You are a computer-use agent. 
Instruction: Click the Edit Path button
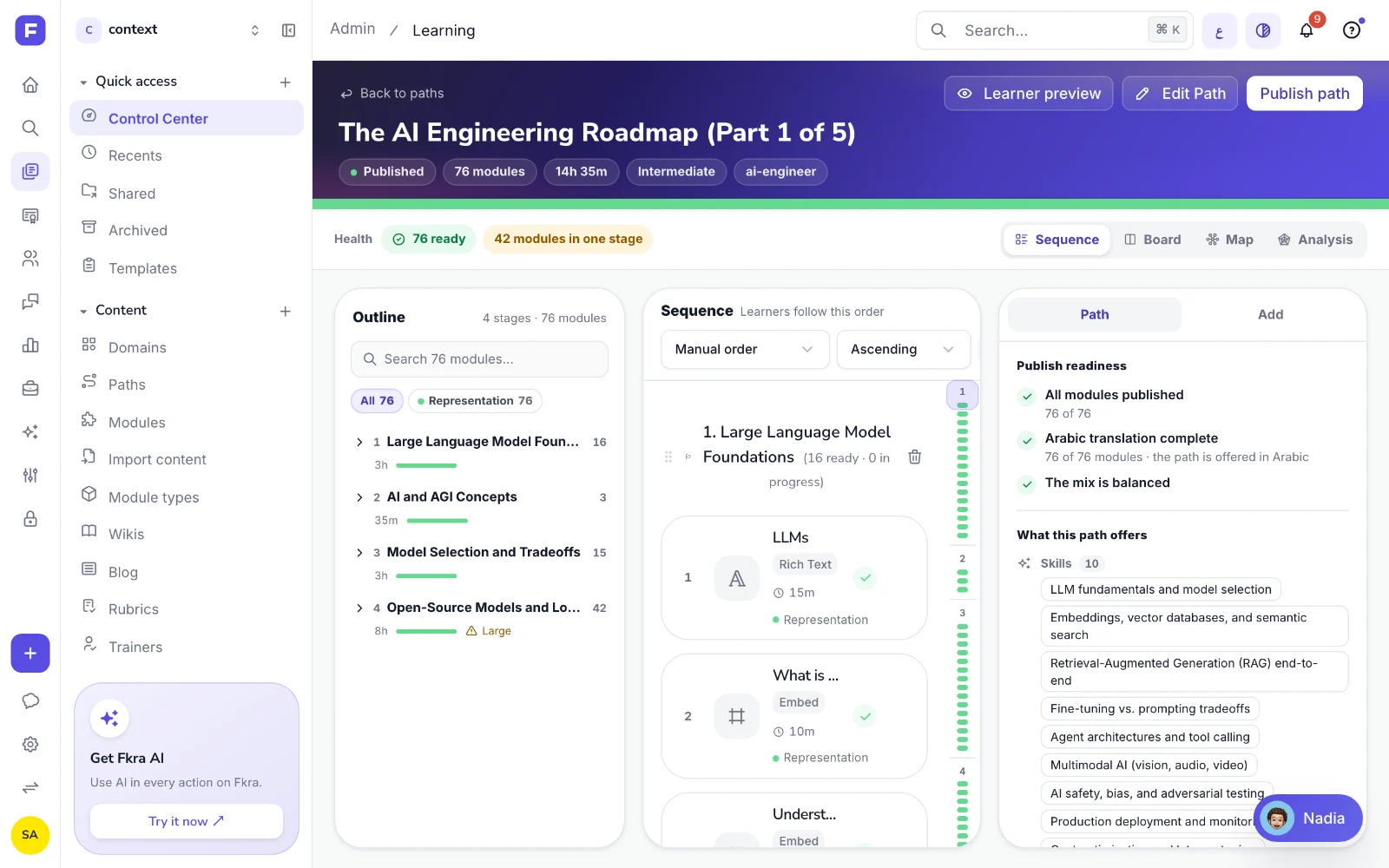pyautogui.click(x=1180, y=94)
